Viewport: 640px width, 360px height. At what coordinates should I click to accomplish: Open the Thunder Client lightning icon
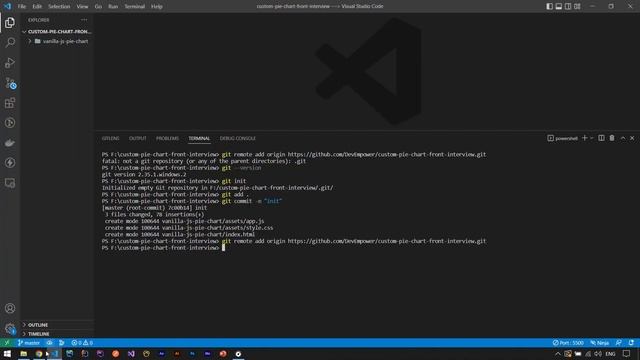[x=10, y=163]
